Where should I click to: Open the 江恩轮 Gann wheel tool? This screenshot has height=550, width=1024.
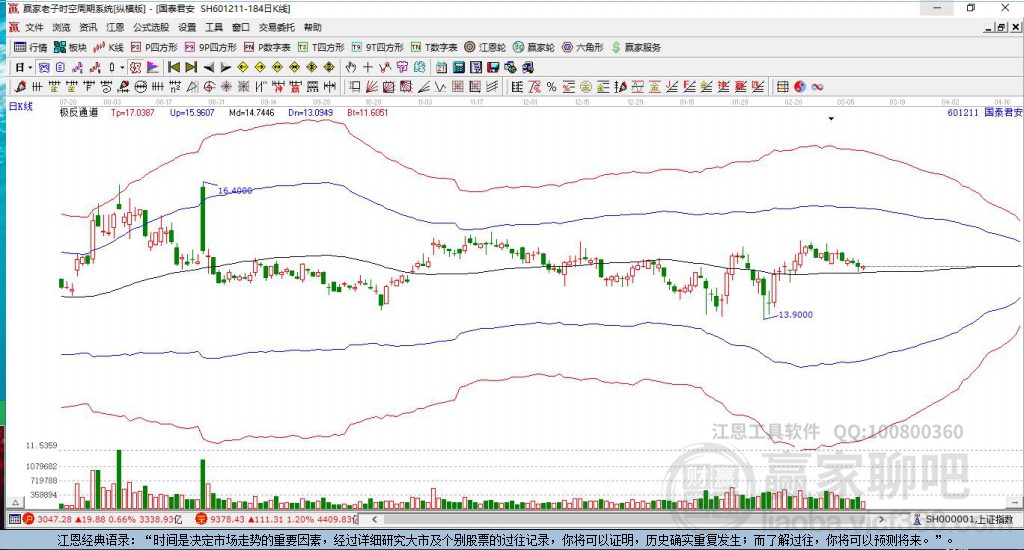pyautogui.click(x=485, y=47)
